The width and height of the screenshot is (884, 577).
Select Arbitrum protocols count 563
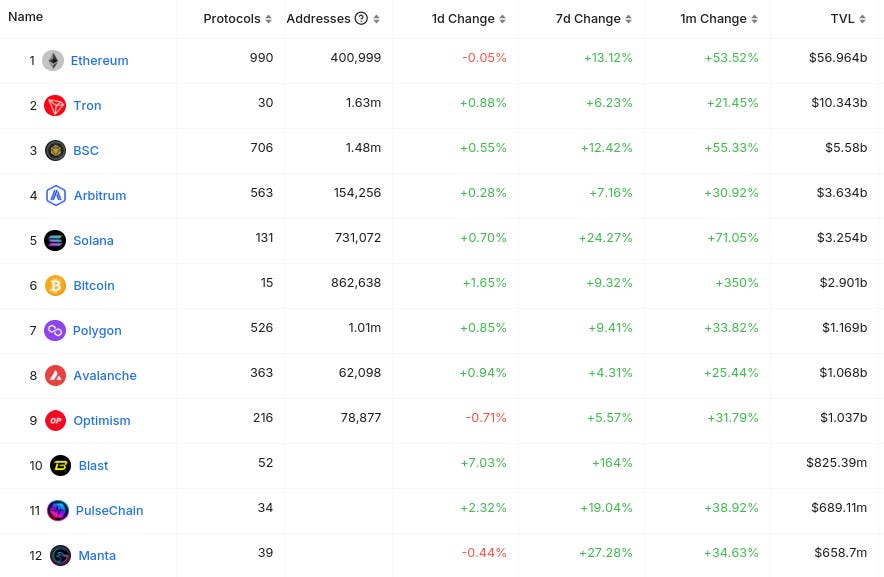[x=262, y=193]
